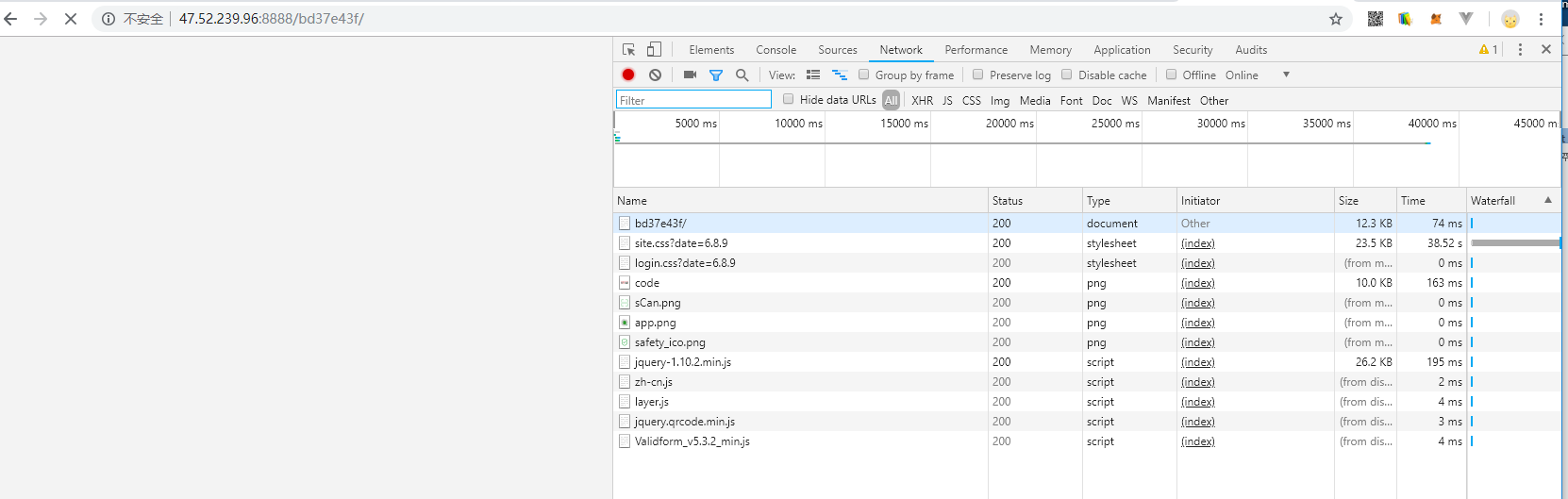This screenshot has height=499, width=1568.
Task: Open the Online throttling dropdown
Action: (1257, 75)
